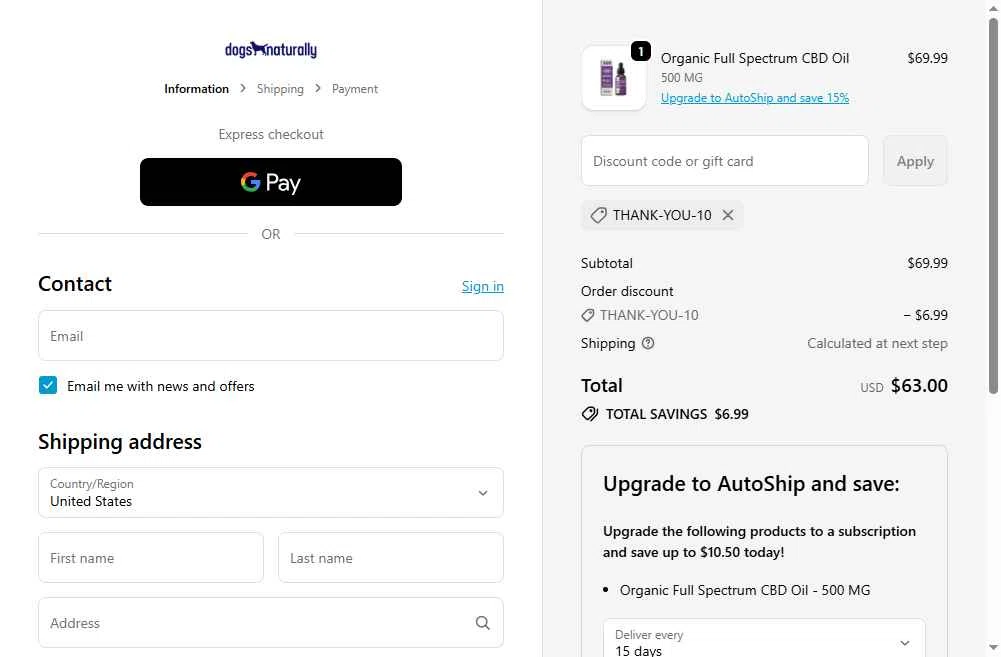Image resolution: width=1001 pixels, height=657 pixels.
Task: Click the tag icon on the THANK-YOU-10 chip
Action: tap(598, 215)
